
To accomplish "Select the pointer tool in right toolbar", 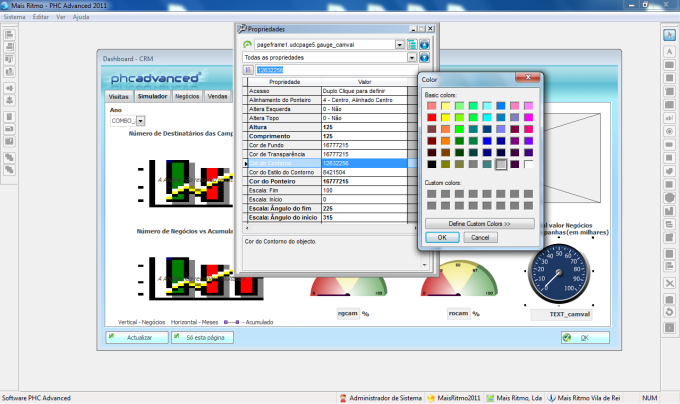I will coord(669,35).
